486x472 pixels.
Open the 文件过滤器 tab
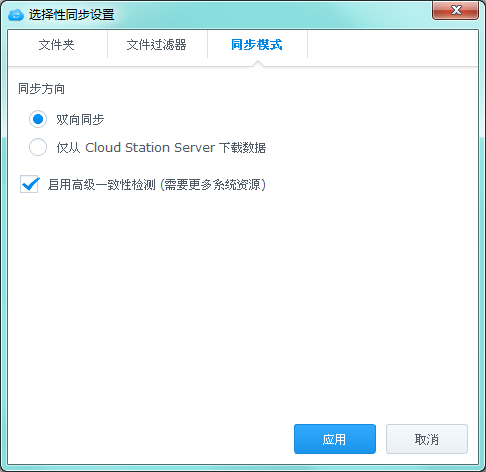(x=157, y=45)
